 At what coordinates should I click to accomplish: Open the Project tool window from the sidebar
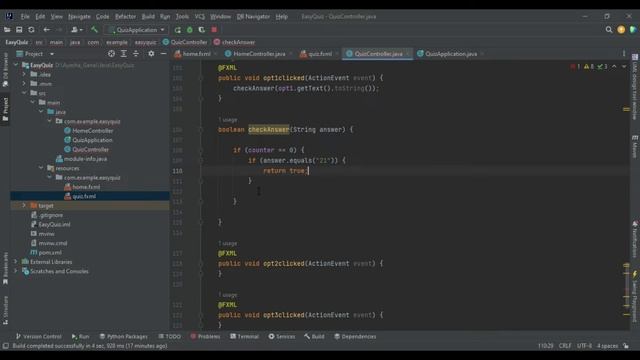[x=5, y=109]
